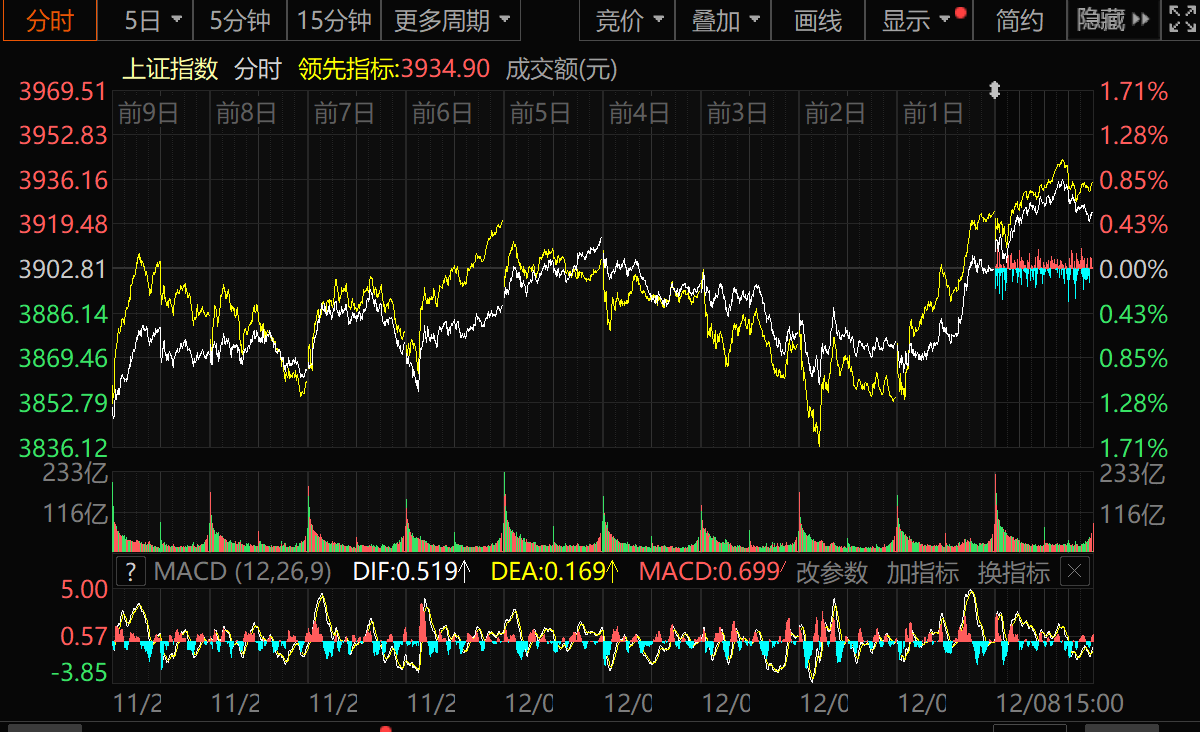Image resolution: width=1200 pixels, height=732 pixels.
Task: Click 加指标 to add an indicator
Action: point(922,572)
